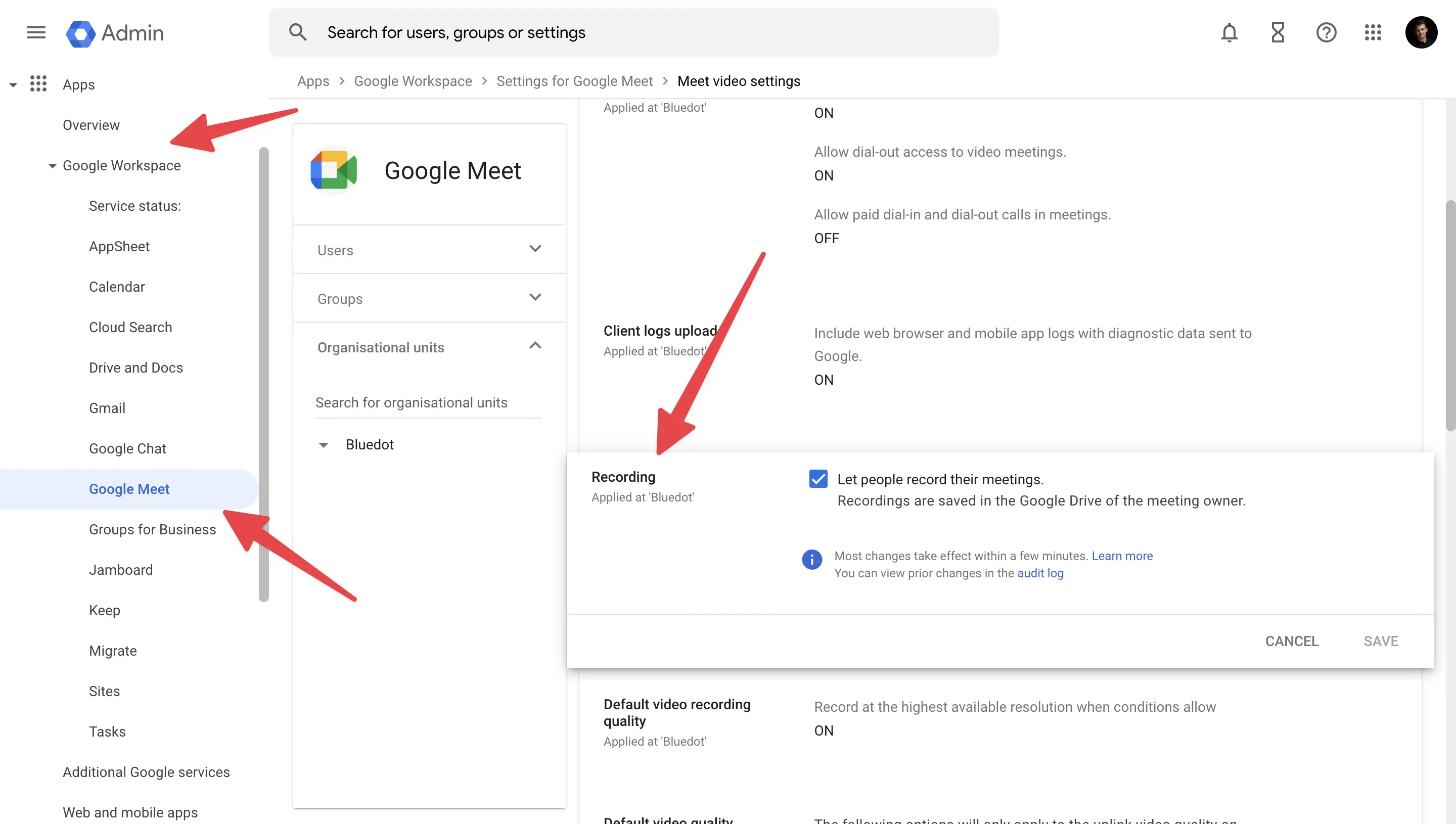Viewport: 1456px width, 824px height.
Task: Collapse the Apps section arrow
Action: 13,85
